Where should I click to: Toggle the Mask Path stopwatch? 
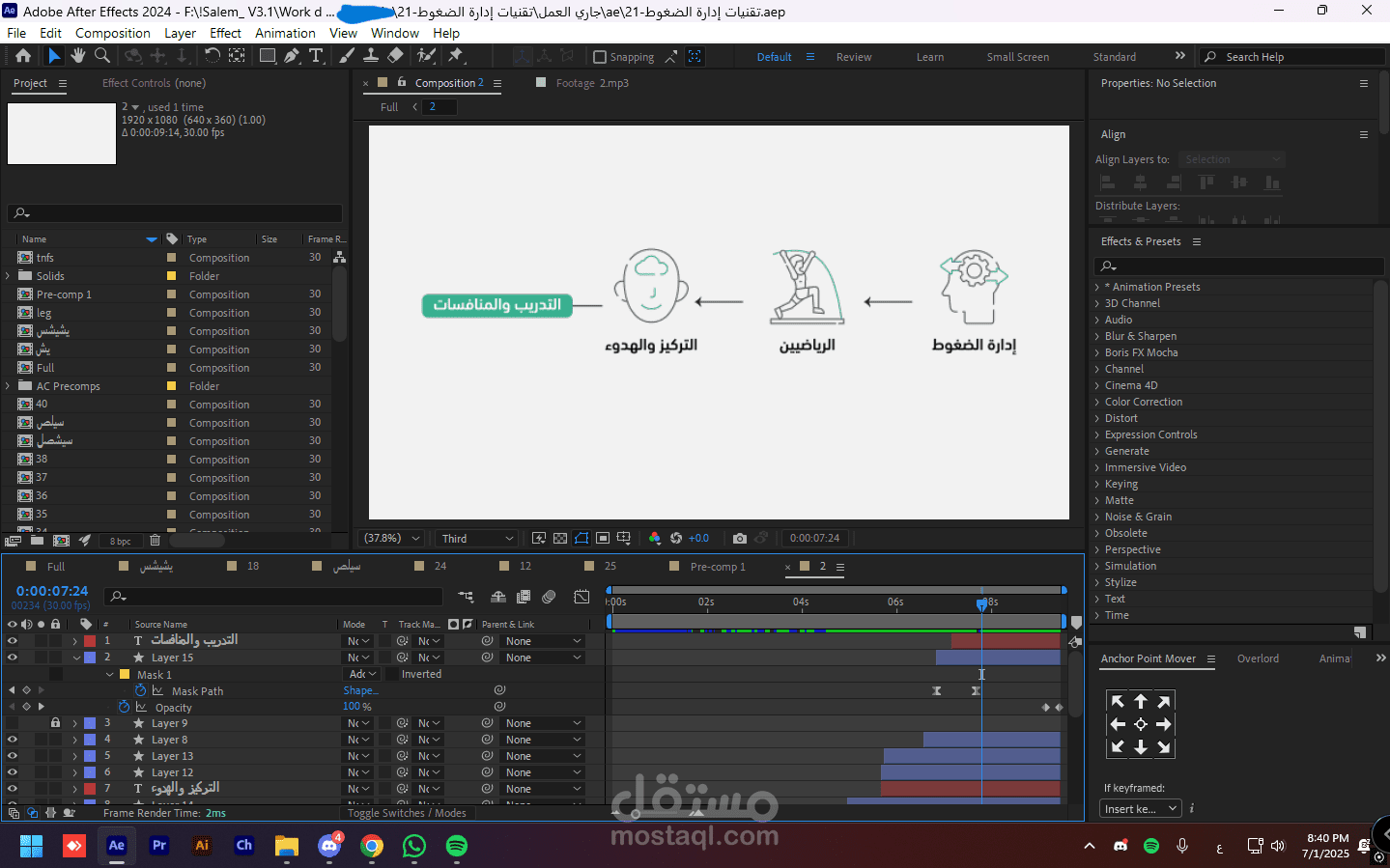point(140,690)
